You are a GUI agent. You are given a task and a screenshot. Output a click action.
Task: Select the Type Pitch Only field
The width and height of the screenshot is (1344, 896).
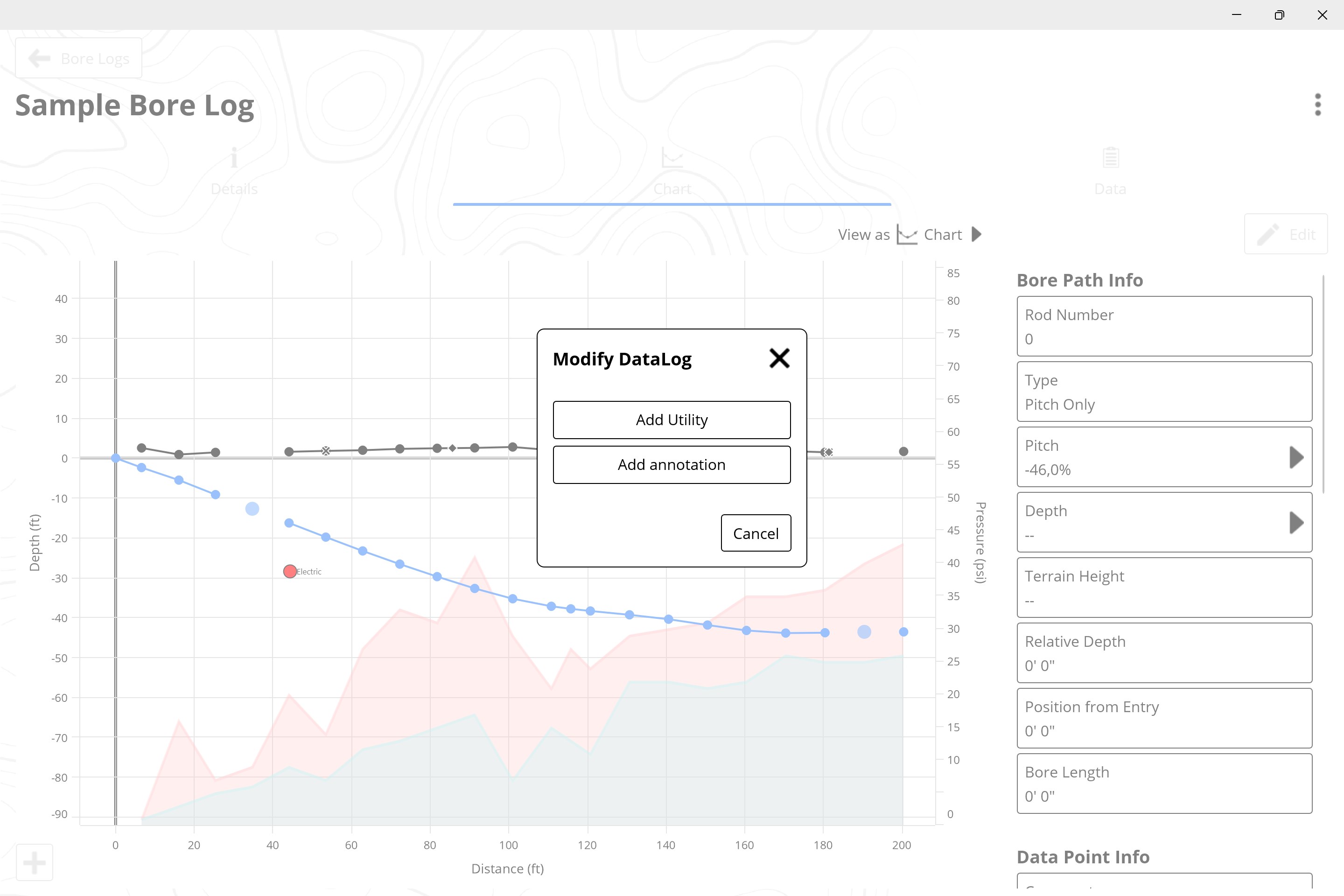tap(1164, 392)
